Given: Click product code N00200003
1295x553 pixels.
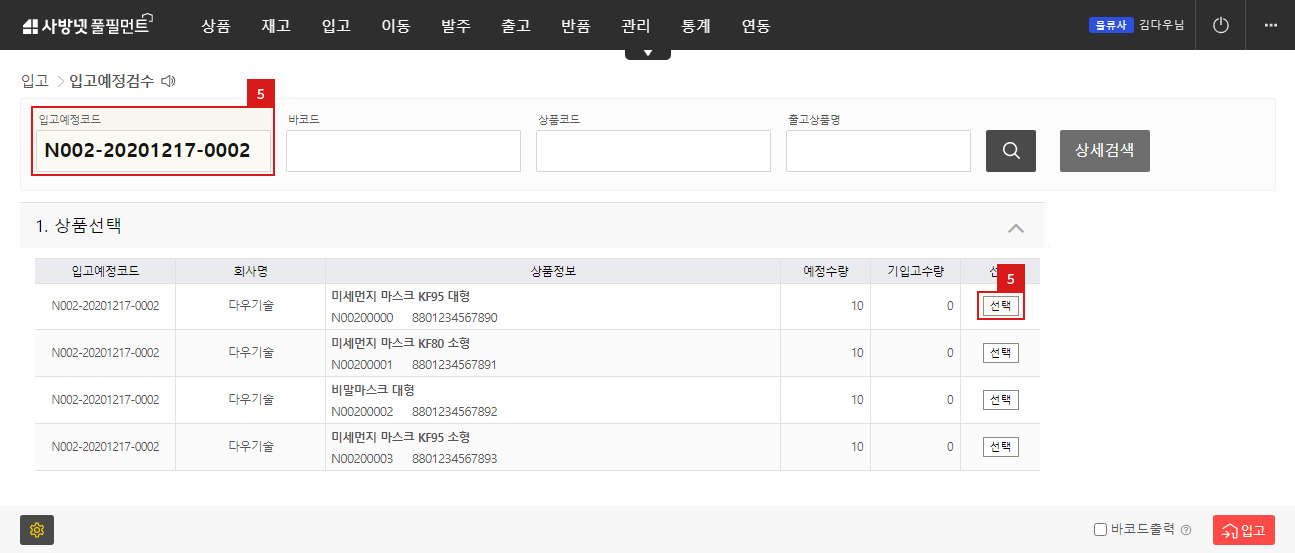Looking at the screenshot, I should click(362, 459).
